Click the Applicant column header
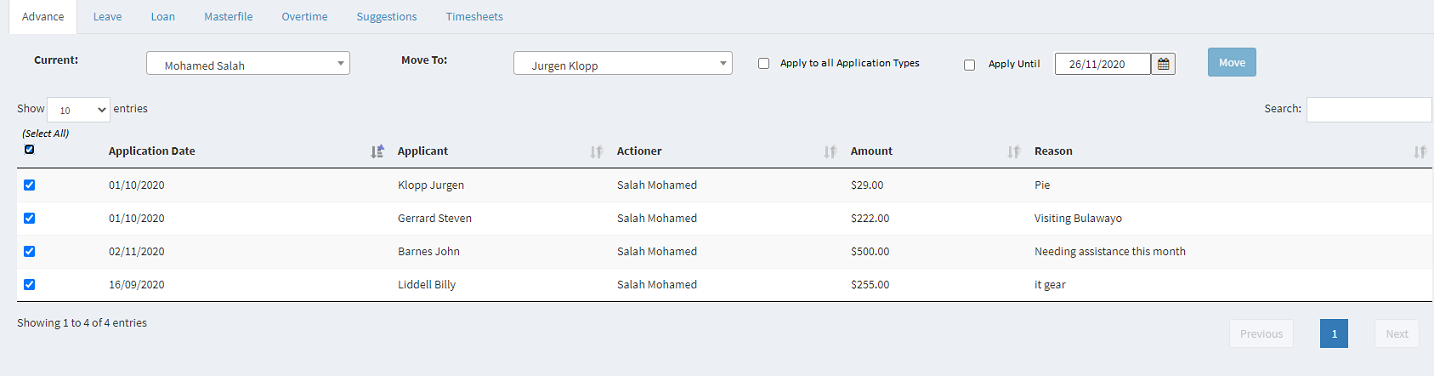The image size is (1434, 376). (x=423, y=151)
